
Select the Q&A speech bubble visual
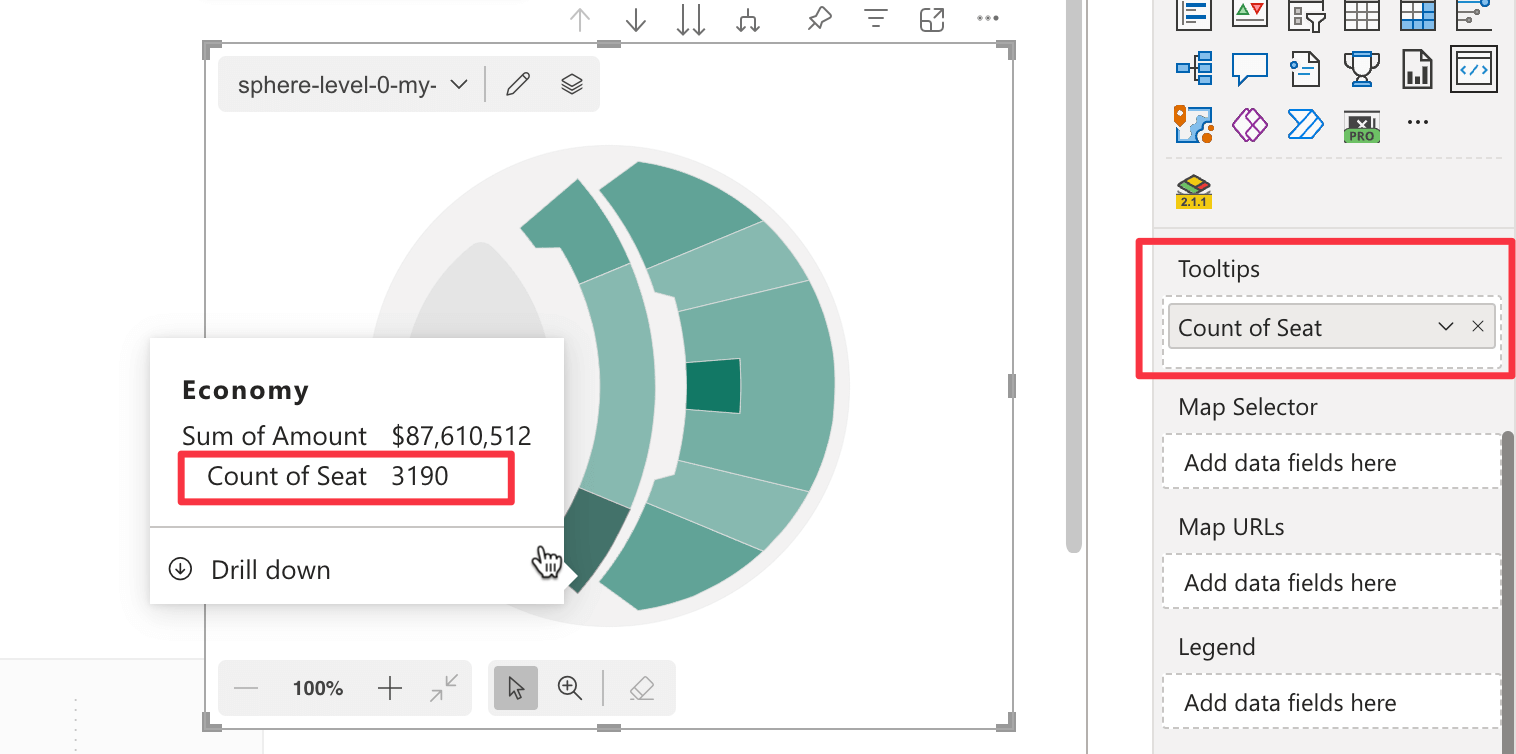[x=1250, y=69]
